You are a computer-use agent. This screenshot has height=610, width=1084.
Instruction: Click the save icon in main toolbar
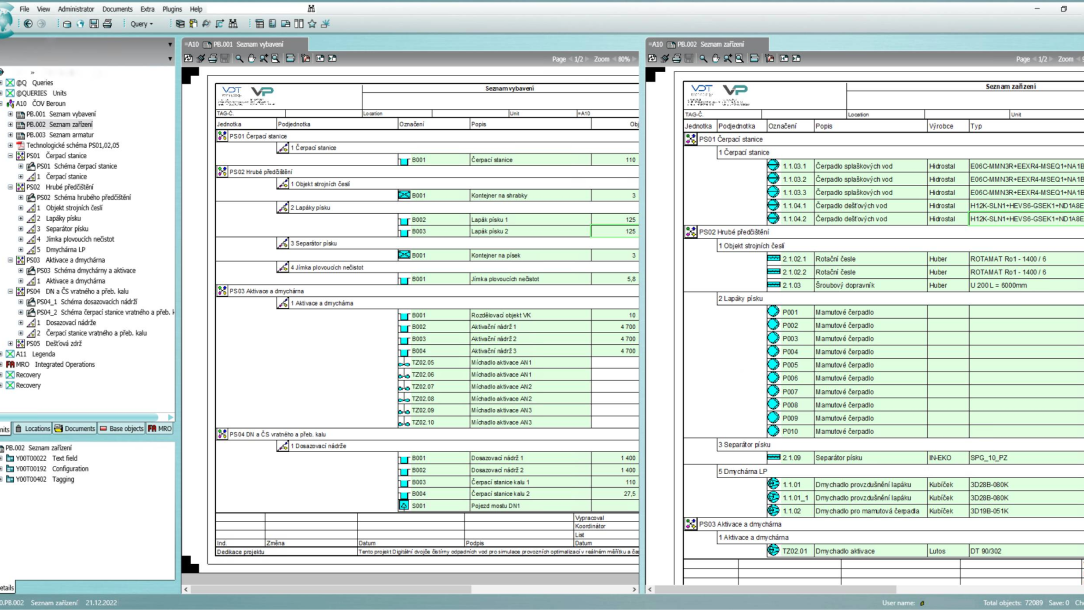pyautogui.click(x=94, y=24)
